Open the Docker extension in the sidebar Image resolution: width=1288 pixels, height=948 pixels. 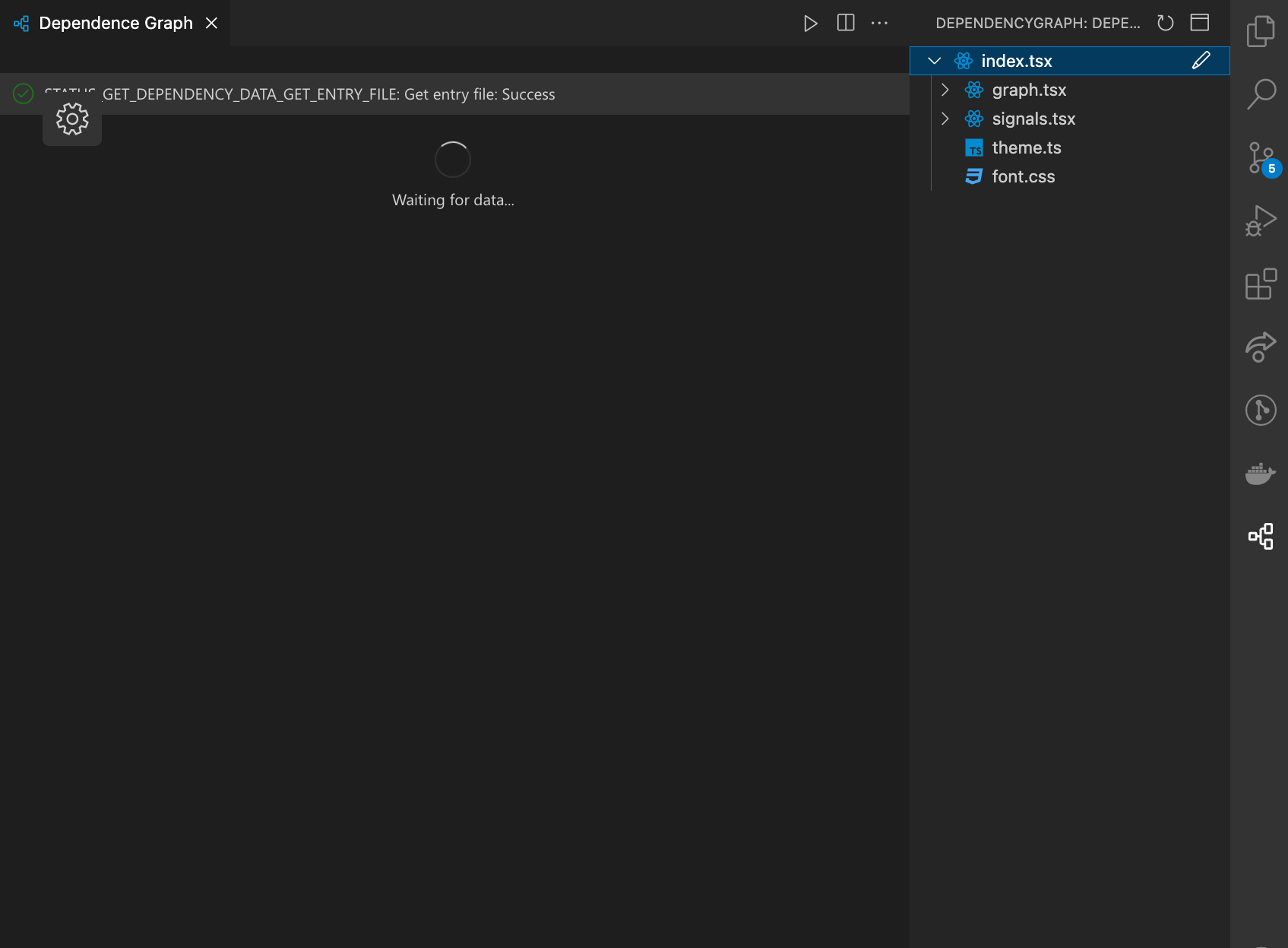click(1261, 473)
